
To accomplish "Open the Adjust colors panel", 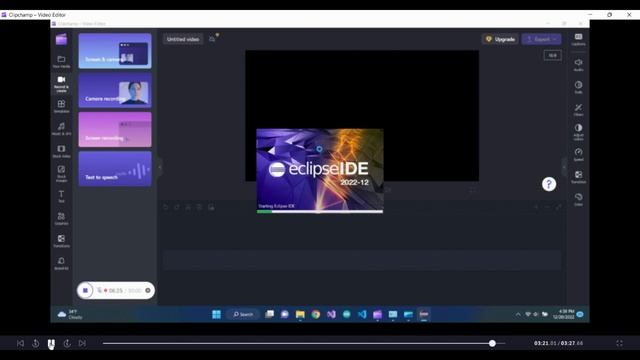I will (x=578, y=132).
